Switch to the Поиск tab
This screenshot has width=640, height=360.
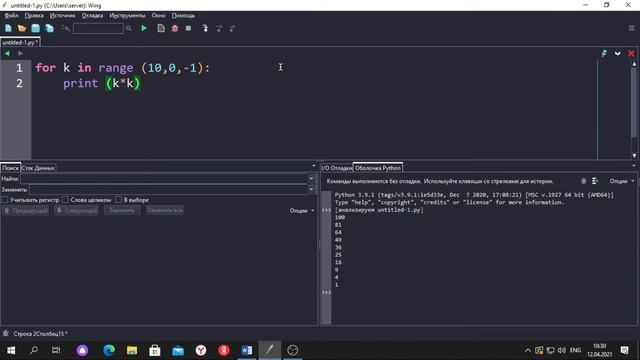coord(10,168)
